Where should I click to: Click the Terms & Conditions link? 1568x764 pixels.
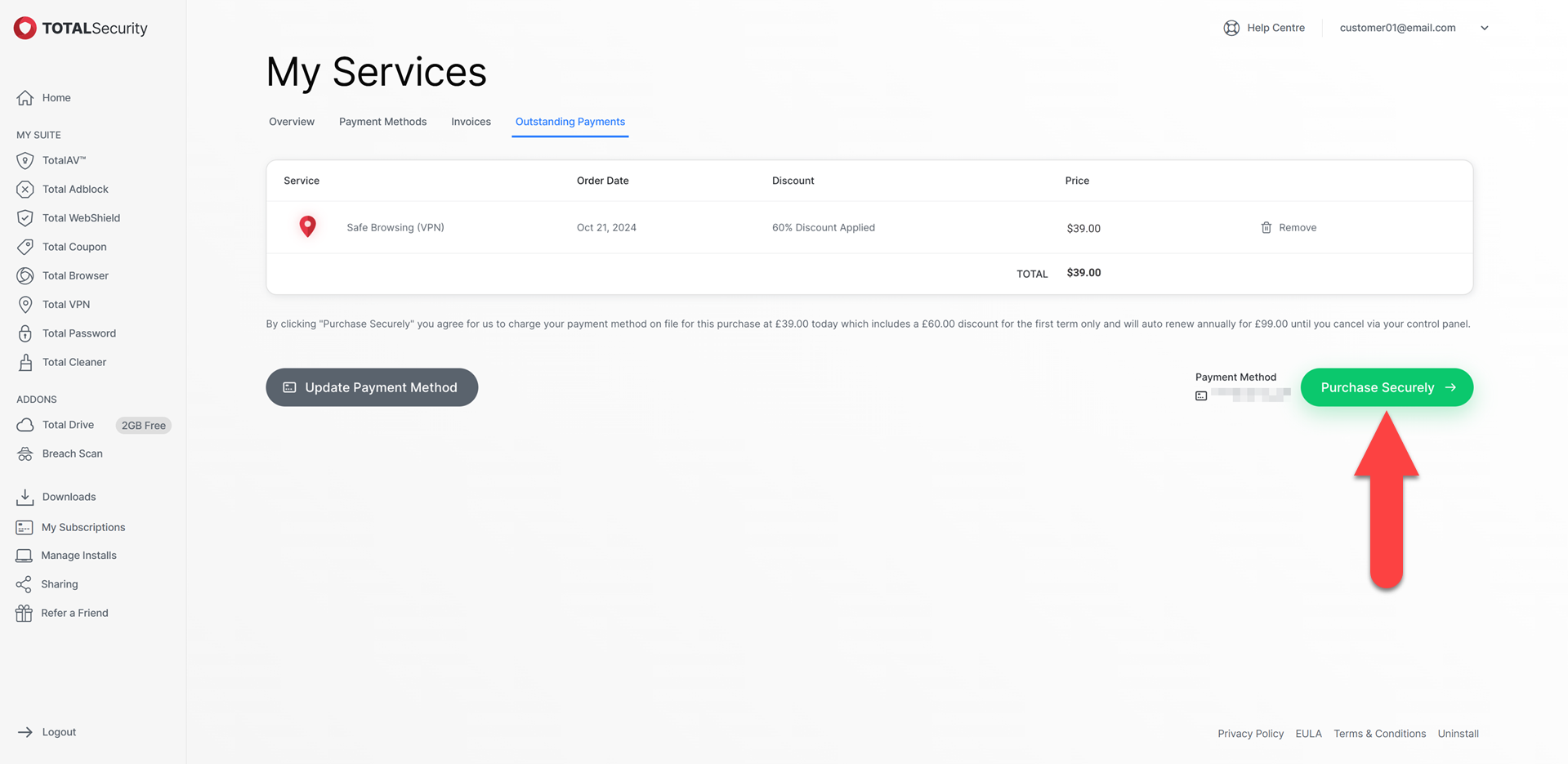pos(1379,734)
